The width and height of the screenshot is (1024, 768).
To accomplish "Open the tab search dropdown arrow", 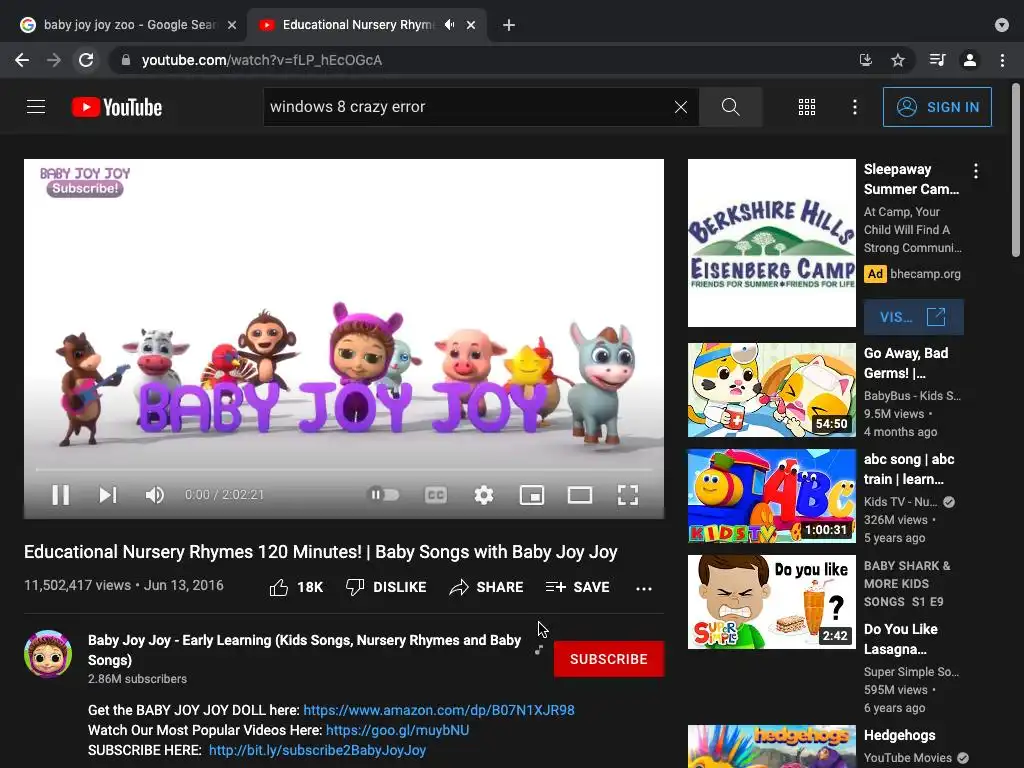I will coord(1001,25).
